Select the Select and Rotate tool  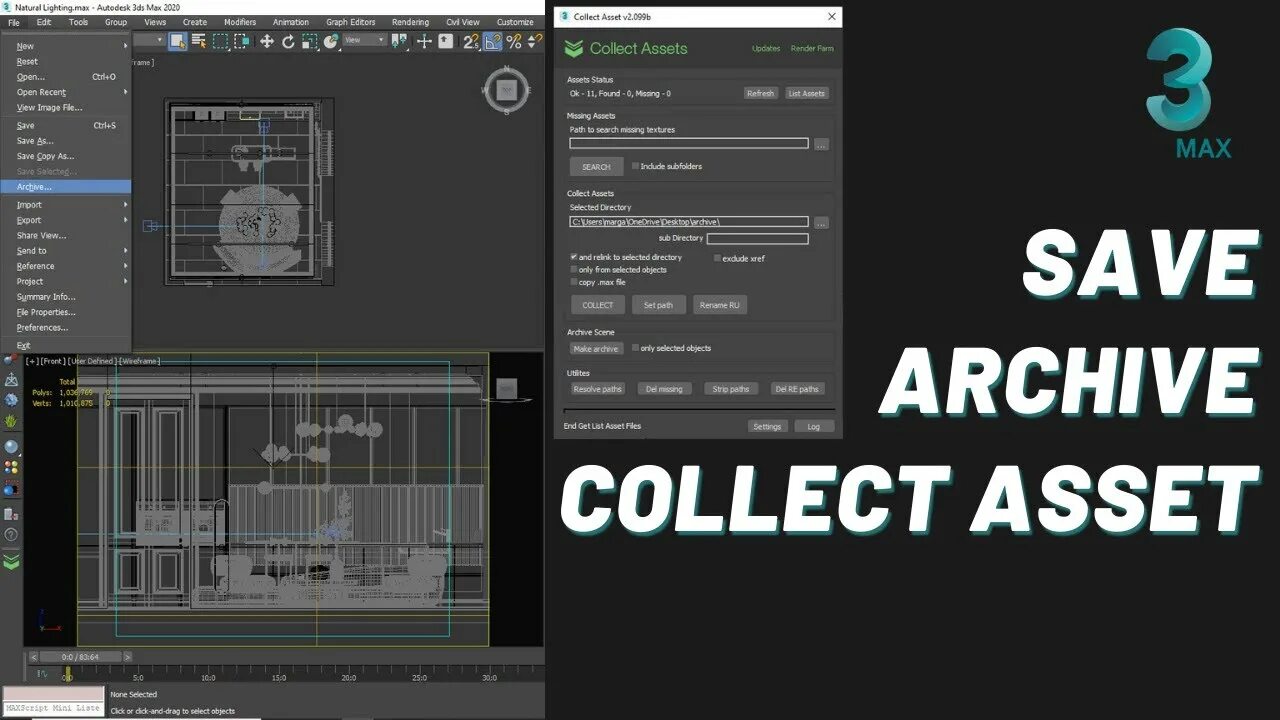coord(288,41)
